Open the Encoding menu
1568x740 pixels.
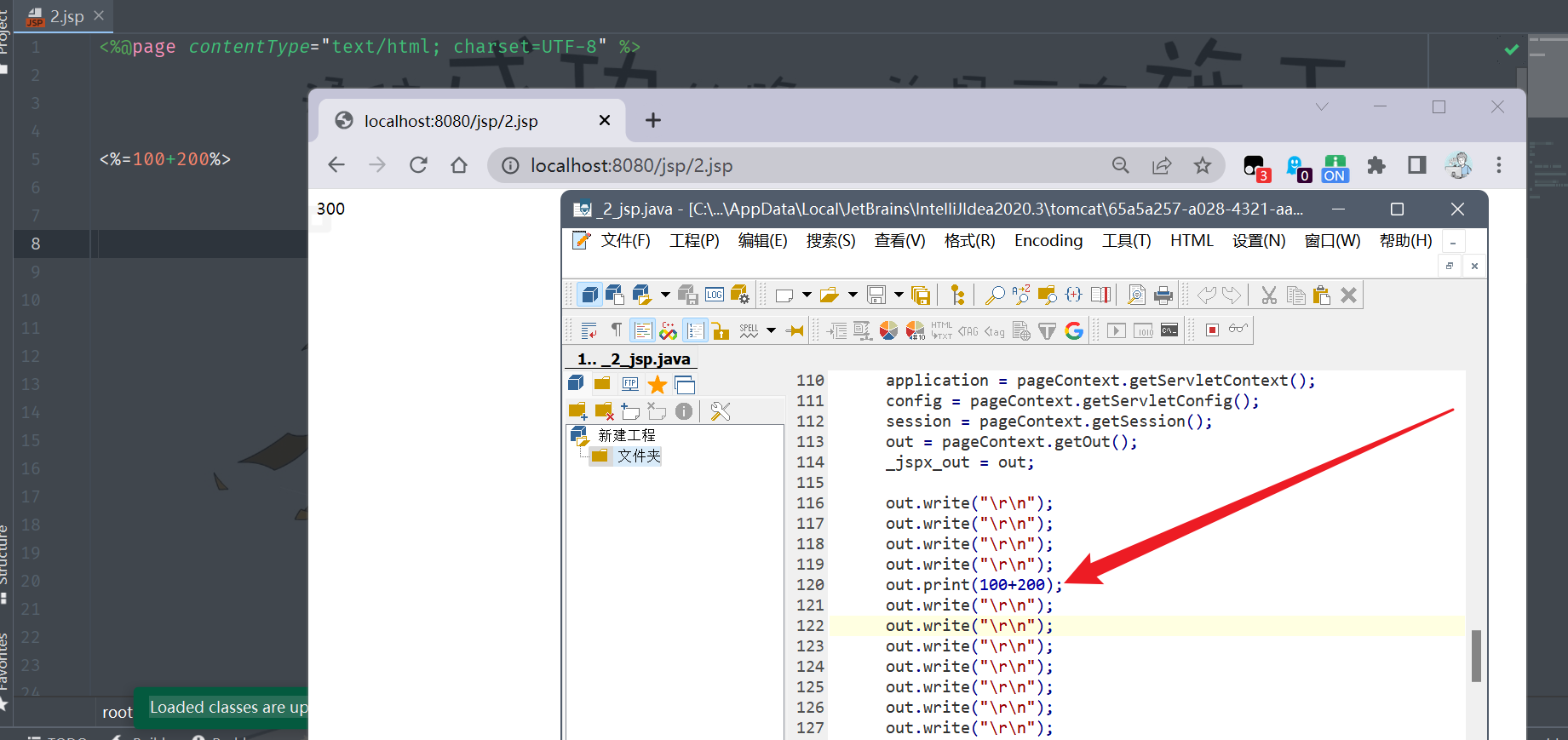(x=1048, y=241)
